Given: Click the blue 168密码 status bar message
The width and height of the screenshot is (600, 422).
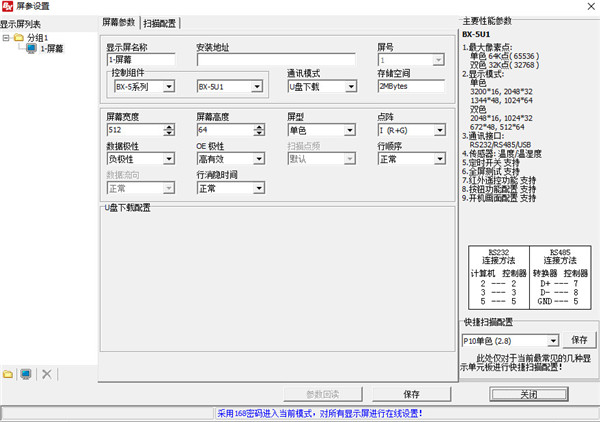Looking at the screenshot, I should coord(320,413).
